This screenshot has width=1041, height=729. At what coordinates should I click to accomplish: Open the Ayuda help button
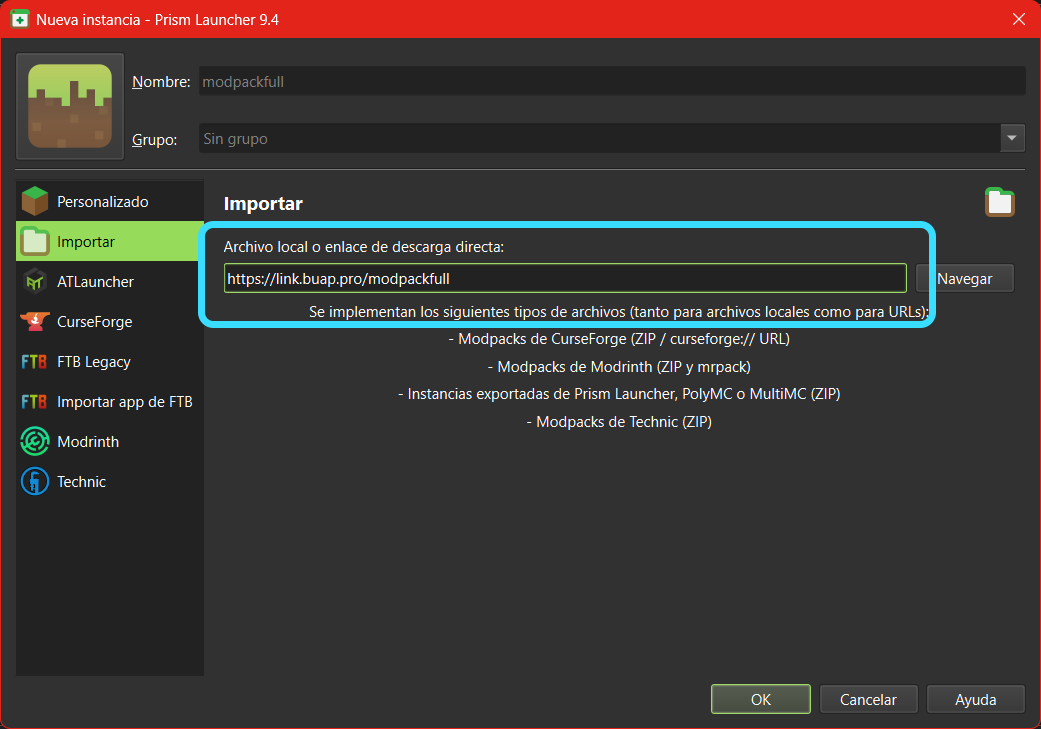975,700
